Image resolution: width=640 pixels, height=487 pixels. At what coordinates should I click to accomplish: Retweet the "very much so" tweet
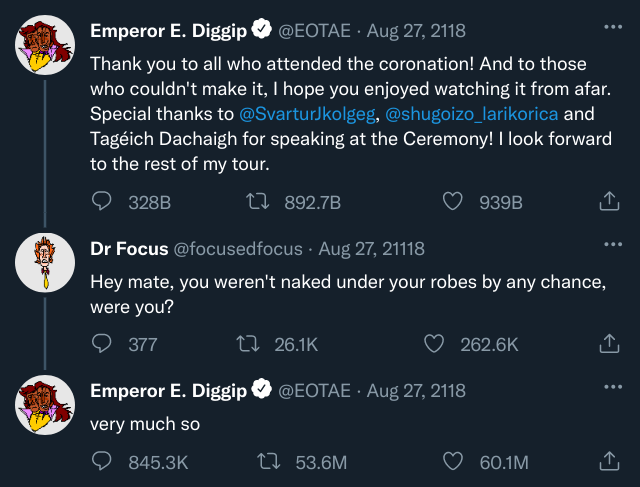(x=268, y=461)
